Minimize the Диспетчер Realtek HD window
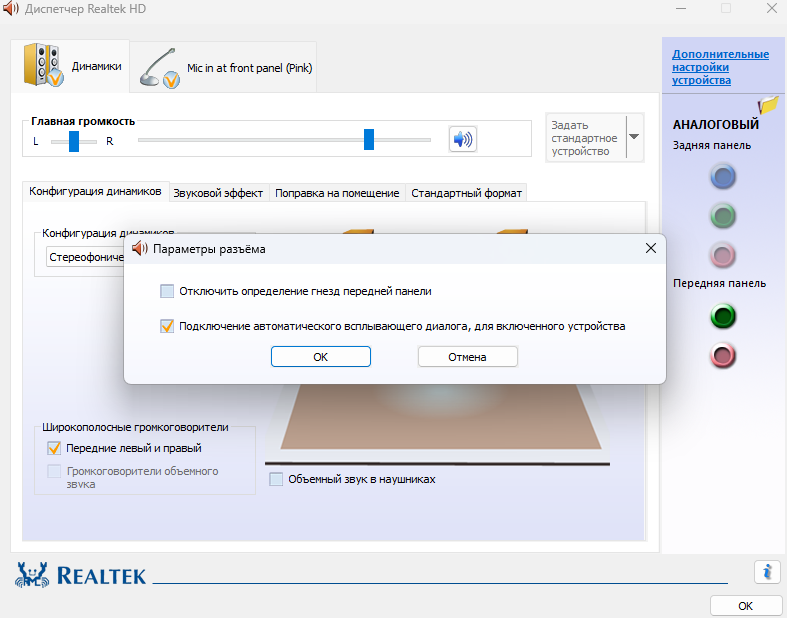 pos(681,9)
